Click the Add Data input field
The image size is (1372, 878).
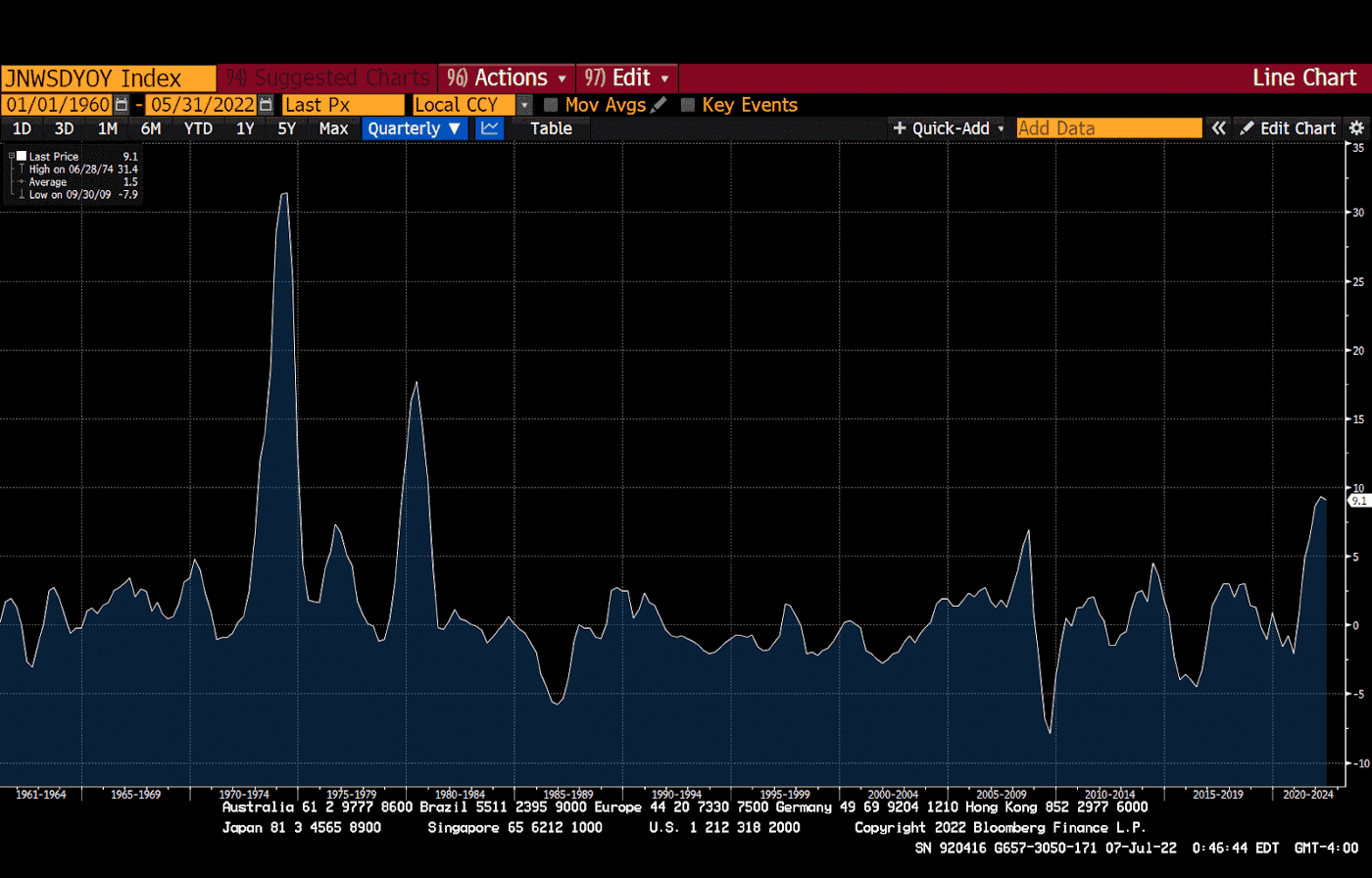pos(1108,128)
